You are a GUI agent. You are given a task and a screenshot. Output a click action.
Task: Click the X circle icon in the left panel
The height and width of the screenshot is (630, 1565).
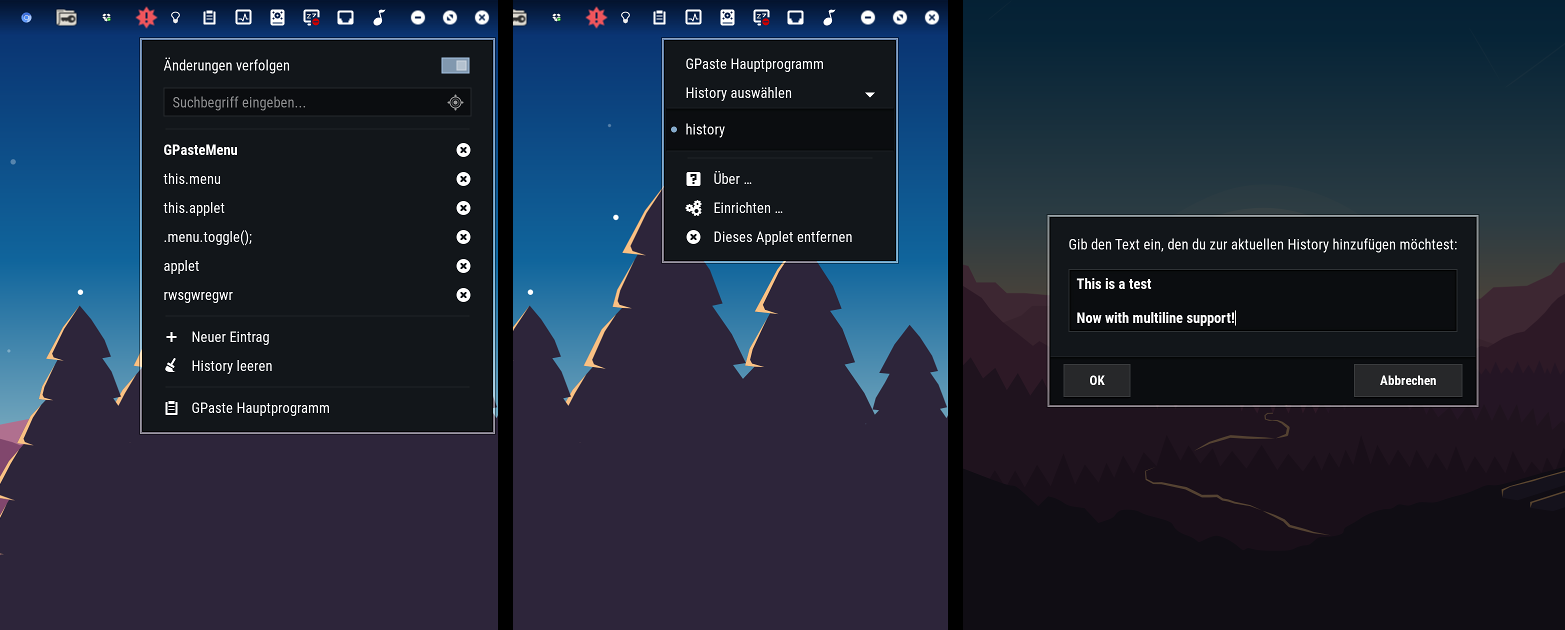coord(482,17)
